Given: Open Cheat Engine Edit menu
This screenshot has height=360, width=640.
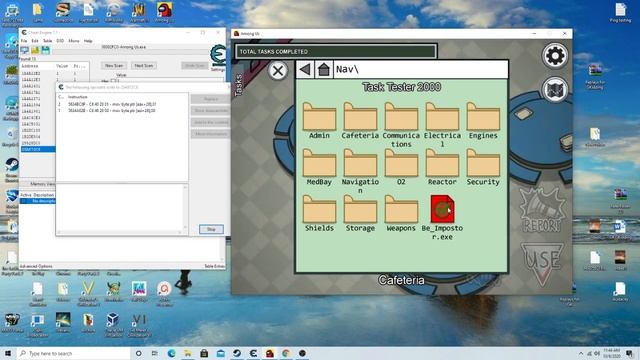Looking at the screenshot, I should 35,41.
